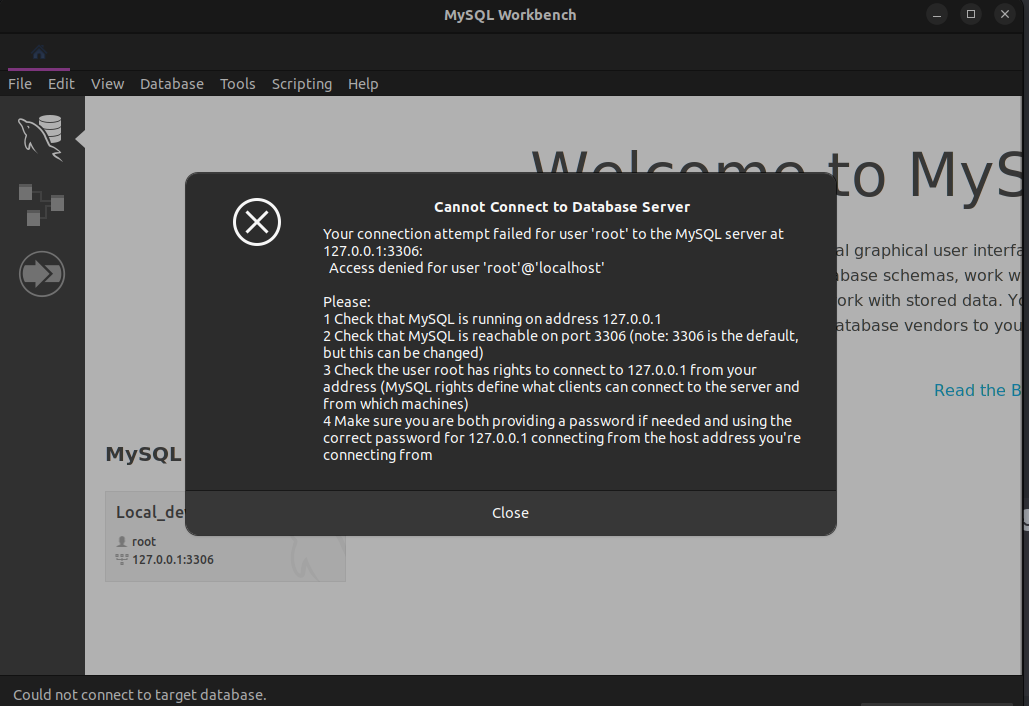Click the network host icon beside 127.0.0.1:3306
Image resolution: width=1029 pixels, height=706 pixels.
121,559
